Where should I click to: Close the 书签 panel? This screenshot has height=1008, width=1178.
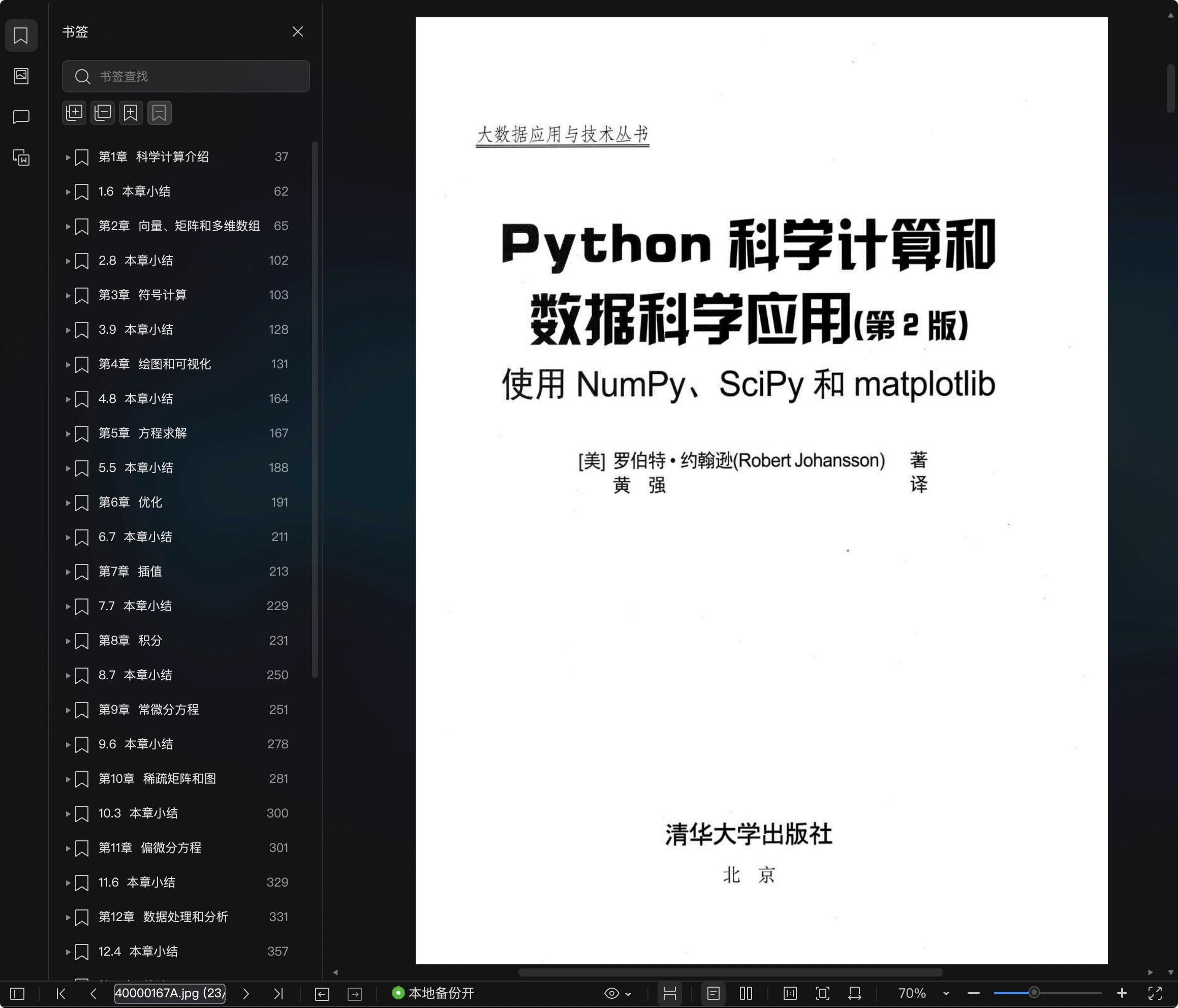(297, 32)
